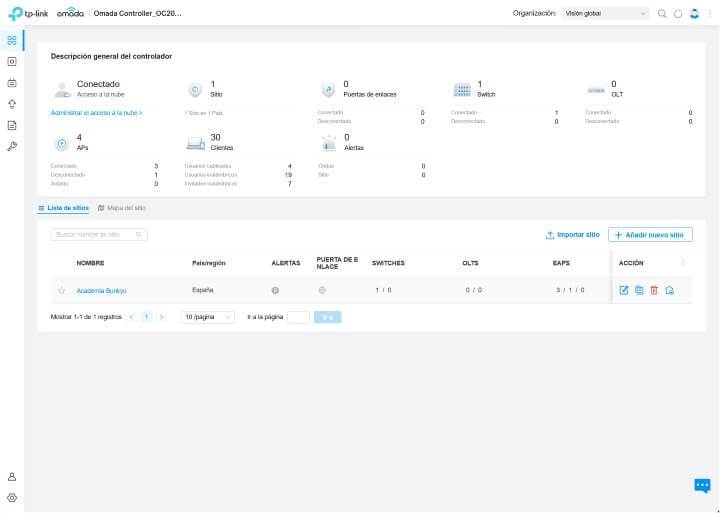
Task: Click Añadir nuevo sitio button
Action: pyautogui.click(x=650, y=235)
